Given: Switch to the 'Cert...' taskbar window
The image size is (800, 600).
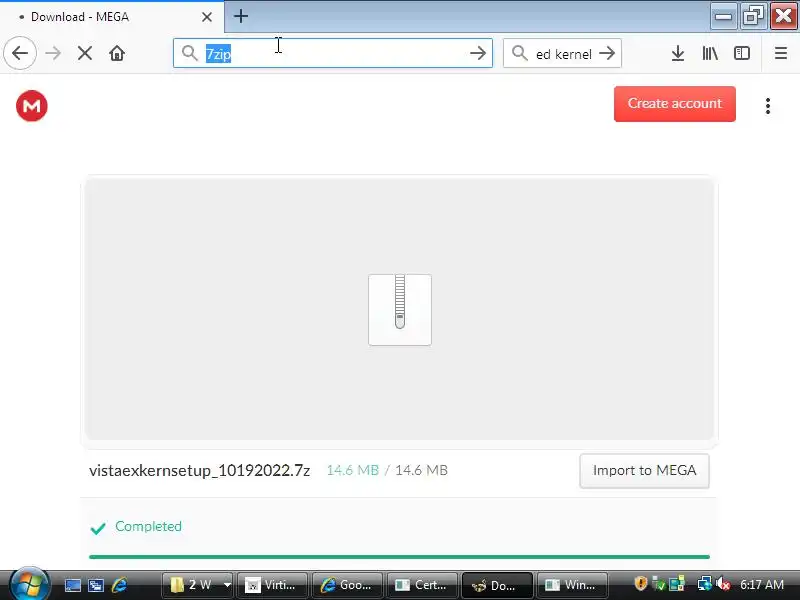Looking at the screenshot, I should point(422,585).
